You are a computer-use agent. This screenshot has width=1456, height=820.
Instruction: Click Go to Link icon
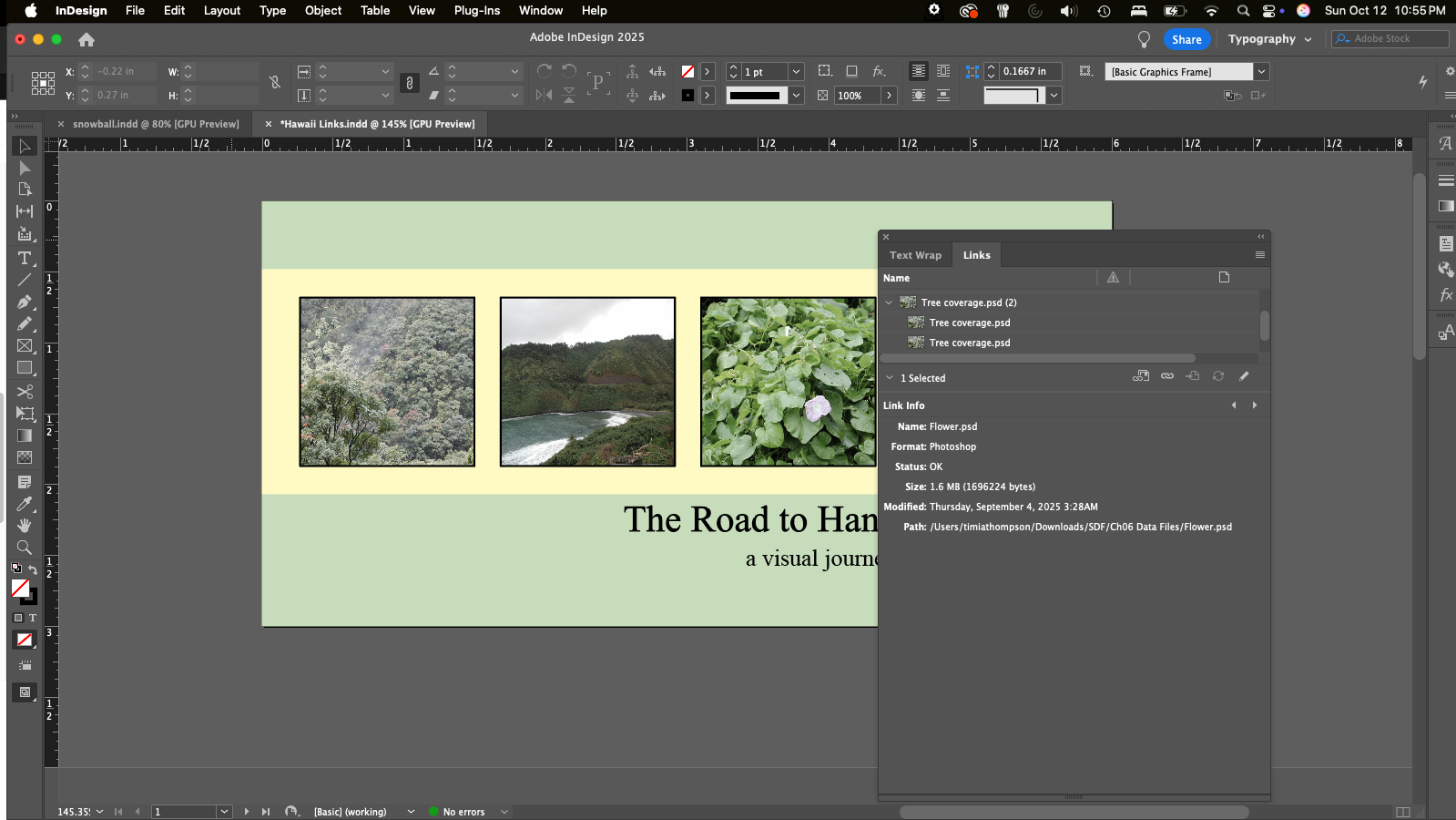1192,376
